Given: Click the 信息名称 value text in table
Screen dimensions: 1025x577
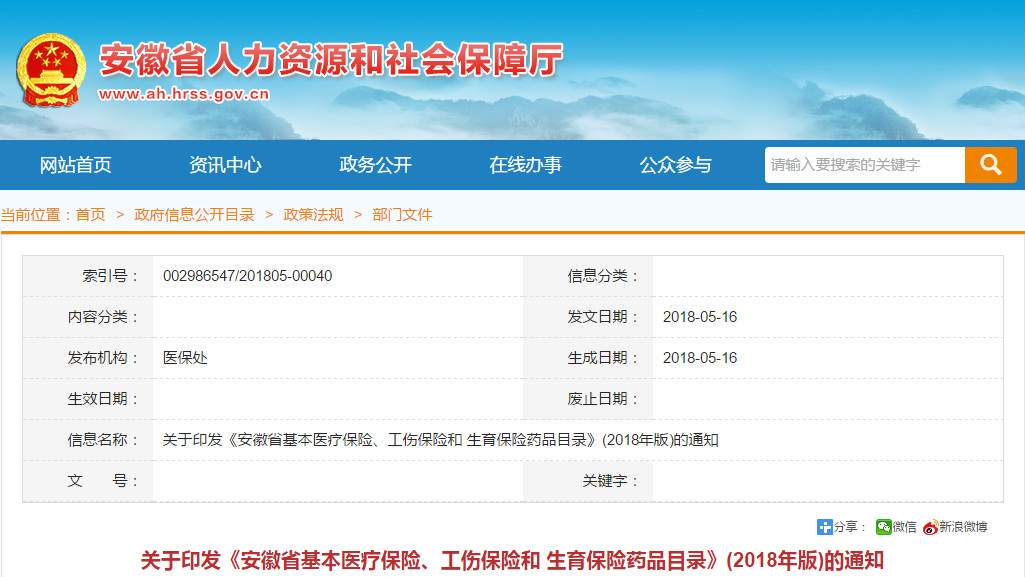Looking at the screenshot, I should (x=441, y=440).
